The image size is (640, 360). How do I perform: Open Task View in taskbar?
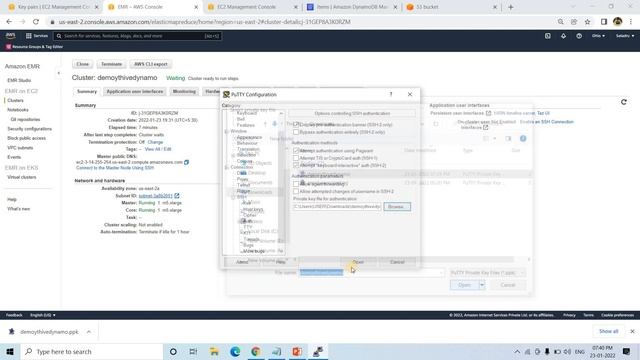pos(193,351)
